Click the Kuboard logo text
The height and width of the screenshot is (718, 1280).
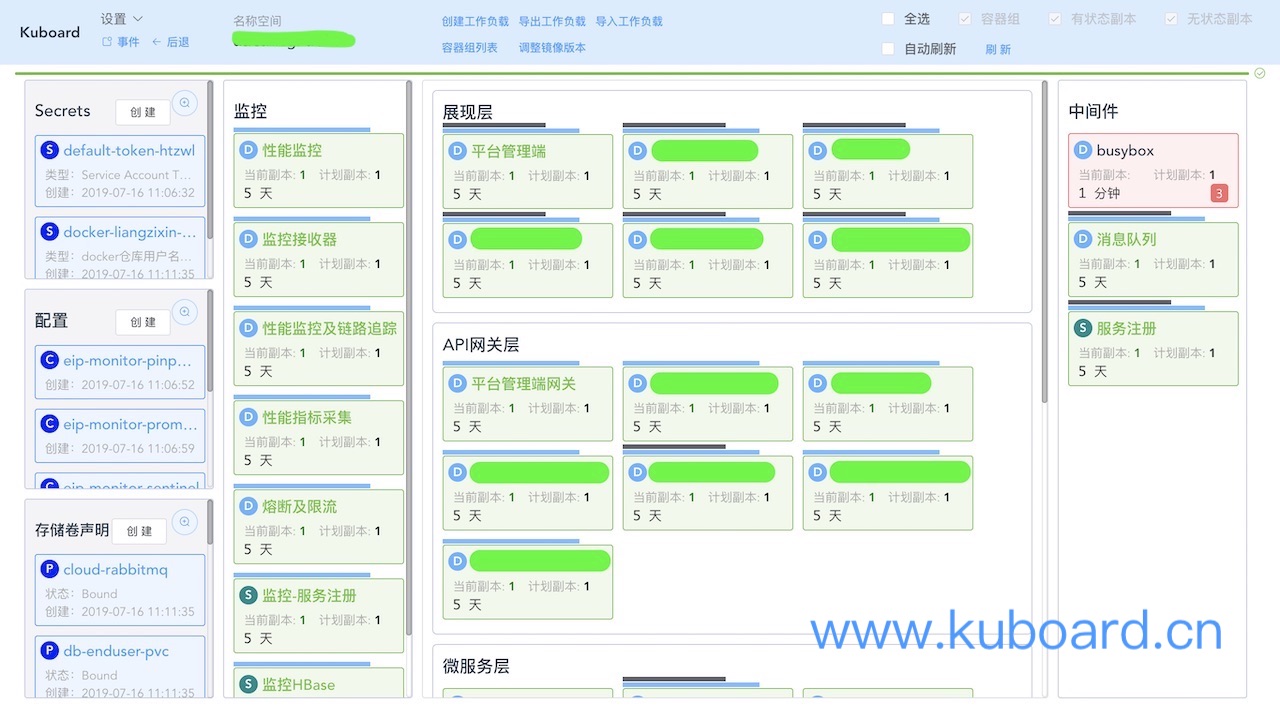click(50, 32)
